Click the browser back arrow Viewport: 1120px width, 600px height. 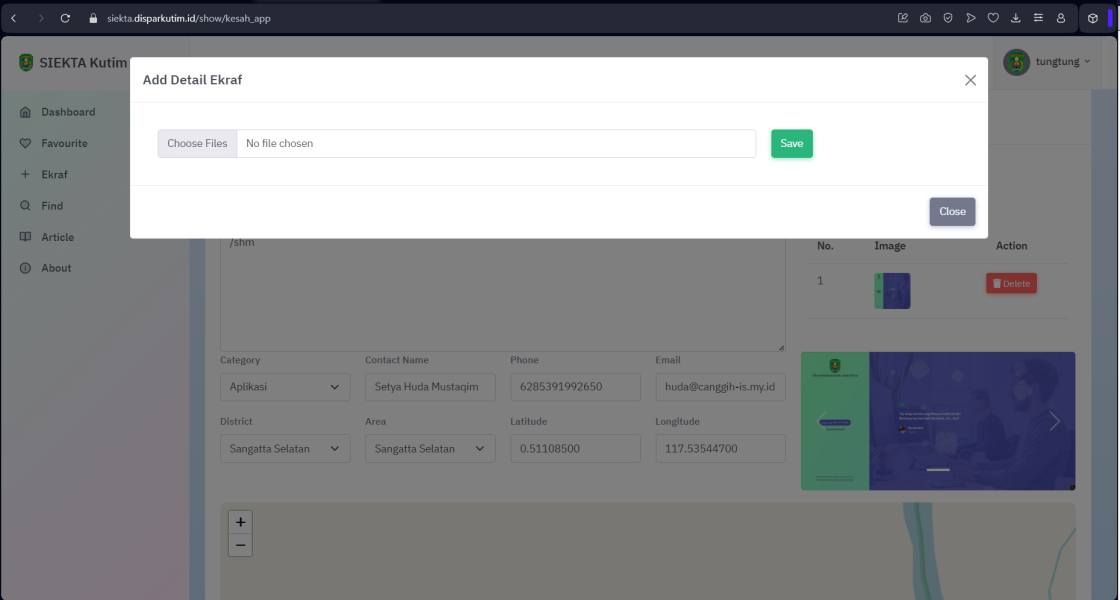point(14,18)
